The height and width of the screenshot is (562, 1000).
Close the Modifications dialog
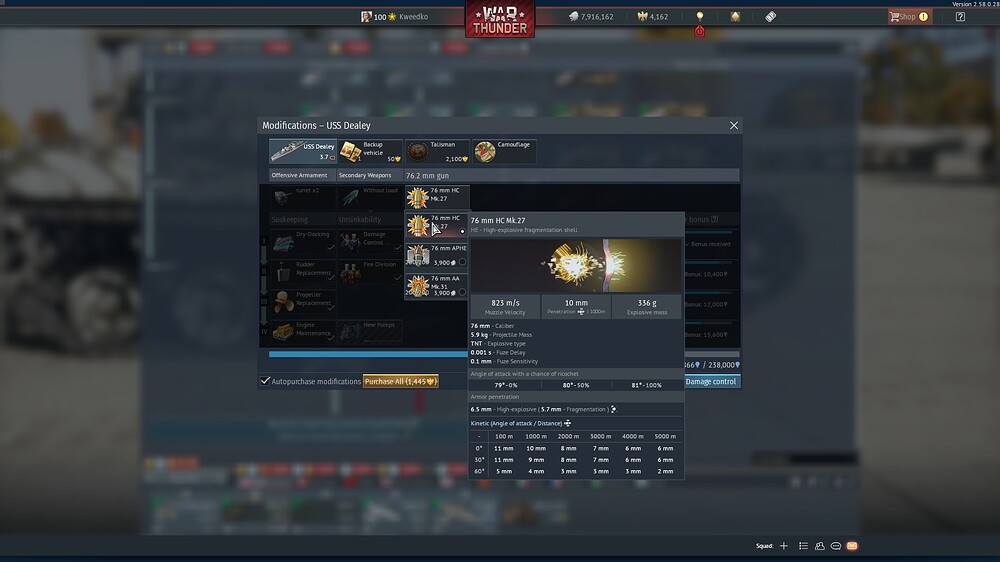click(733, 126)
